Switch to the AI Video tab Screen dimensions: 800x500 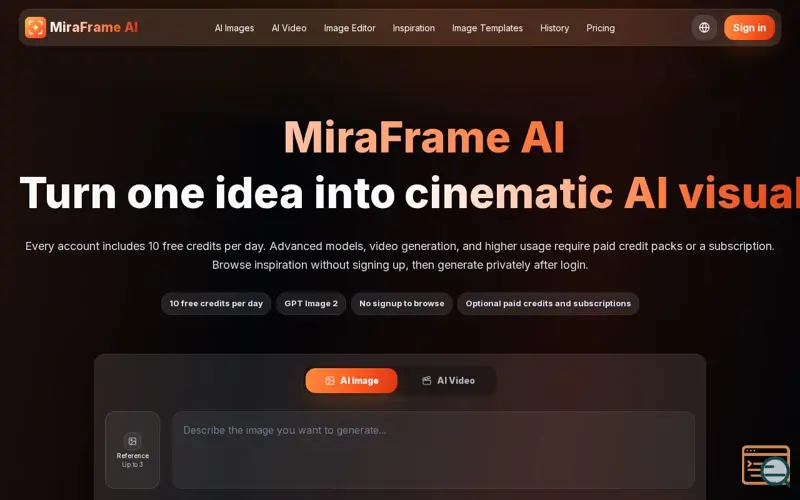[448, 381]
